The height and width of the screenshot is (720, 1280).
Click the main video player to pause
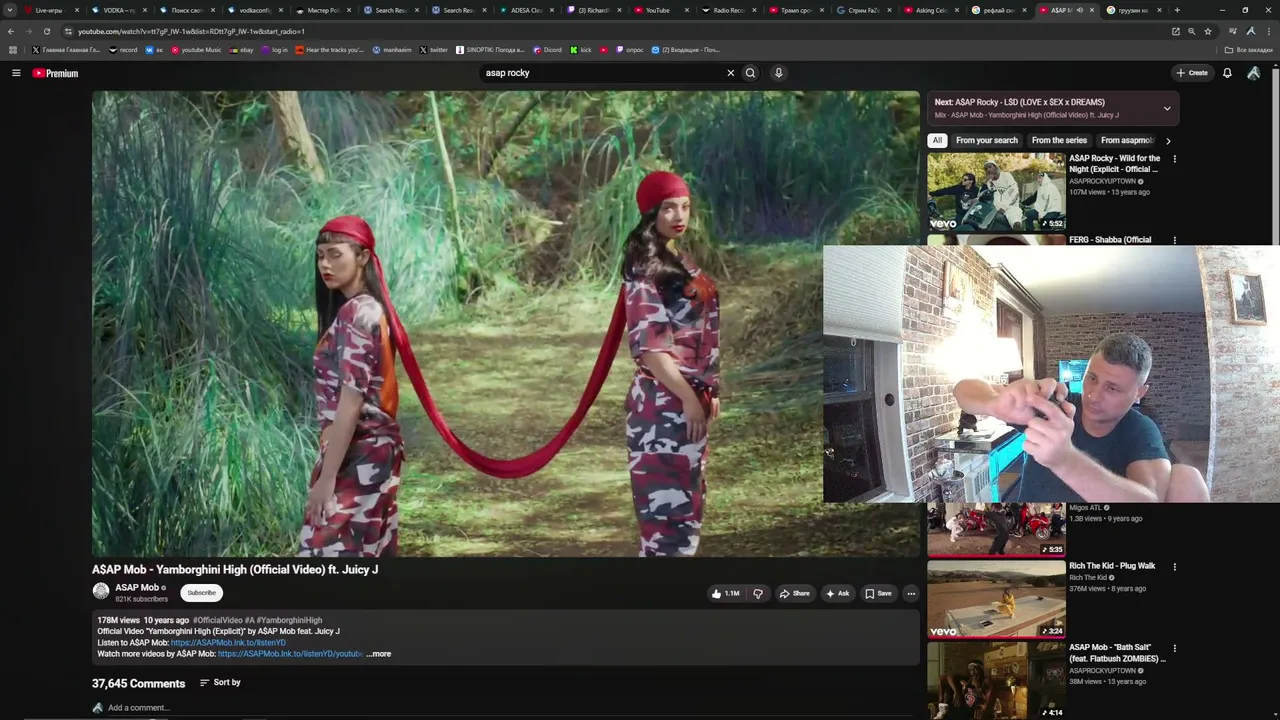tap(505, 324)
